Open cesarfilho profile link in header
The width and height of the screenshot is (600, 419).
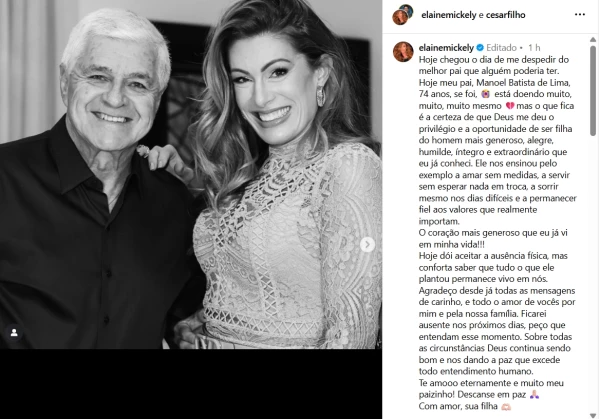coord(505,15)
